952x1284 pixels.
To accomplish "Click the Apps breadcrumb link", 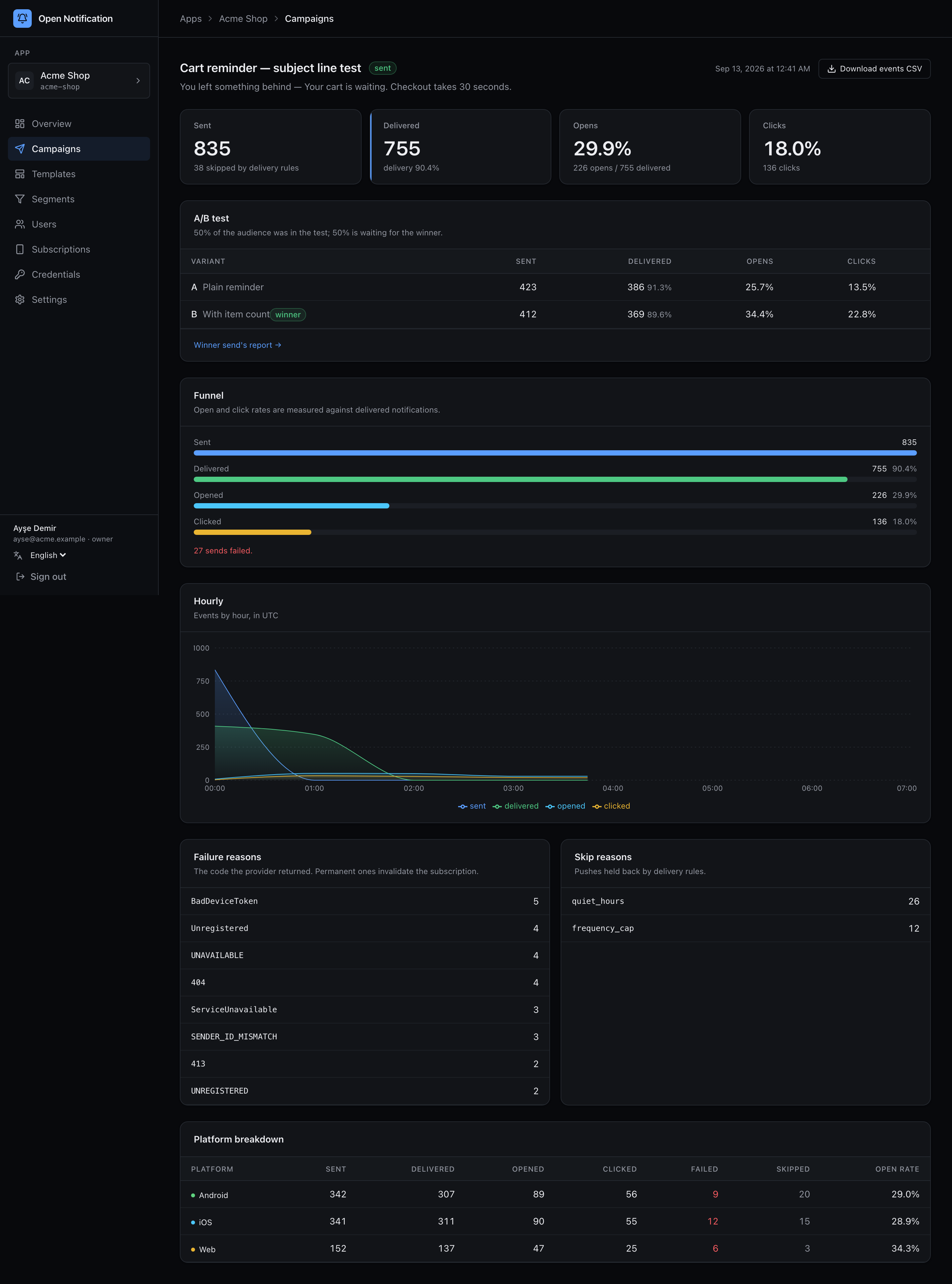I will click(x=191, y=19).
